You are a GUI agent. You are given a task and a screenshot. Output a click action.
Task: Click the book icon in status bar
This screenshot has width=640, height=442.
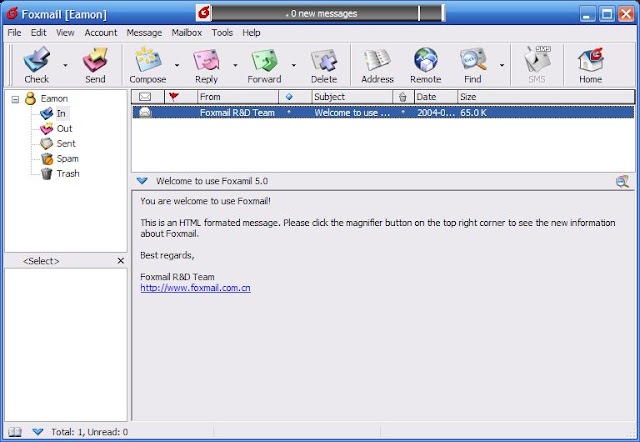tap(15, 432)
